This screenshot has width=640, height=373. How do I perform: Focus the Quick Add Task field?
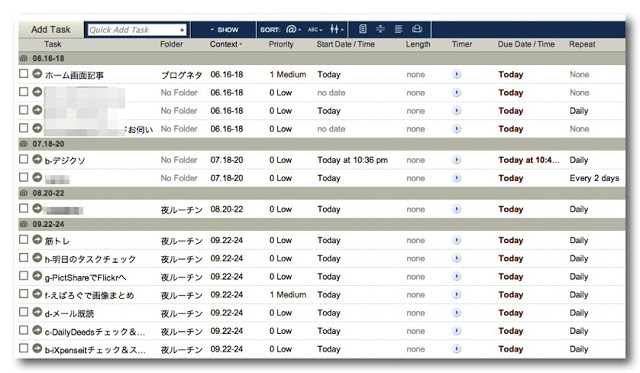coord(137,30)
